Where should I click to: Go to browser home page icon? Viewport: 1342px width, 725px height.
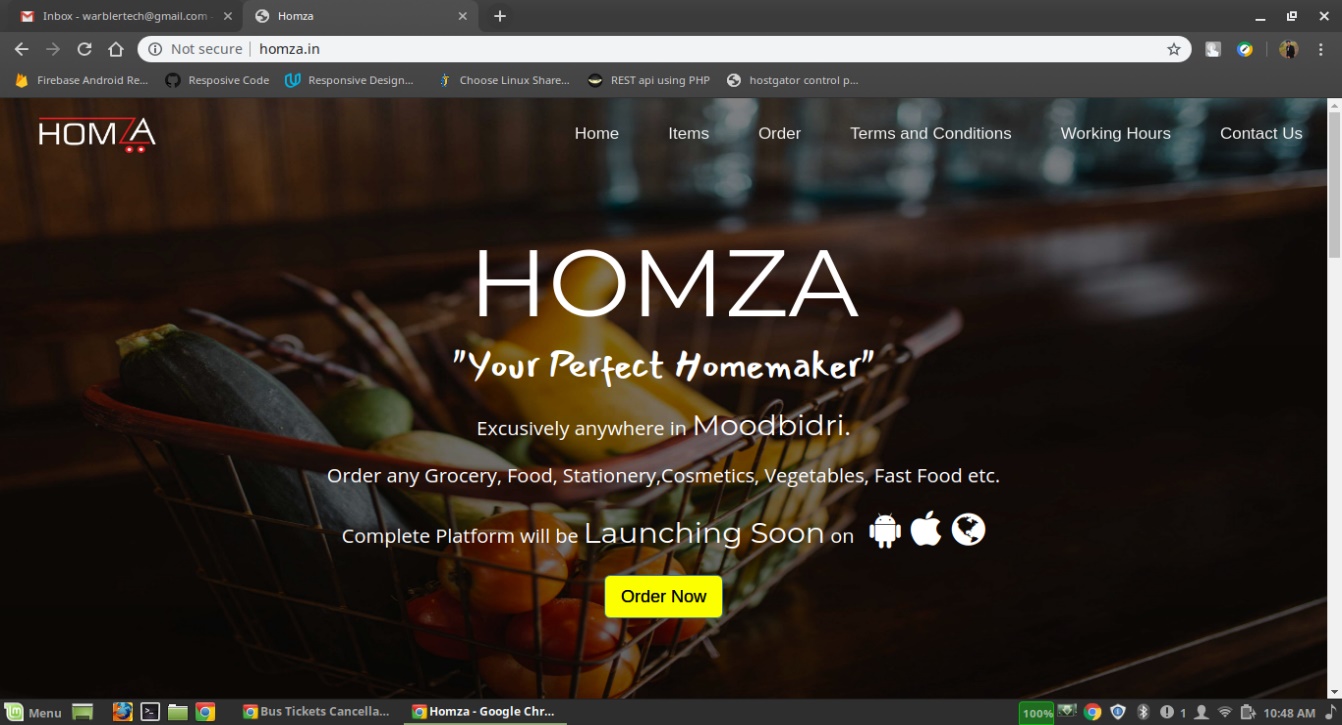[x=116, y=49]
